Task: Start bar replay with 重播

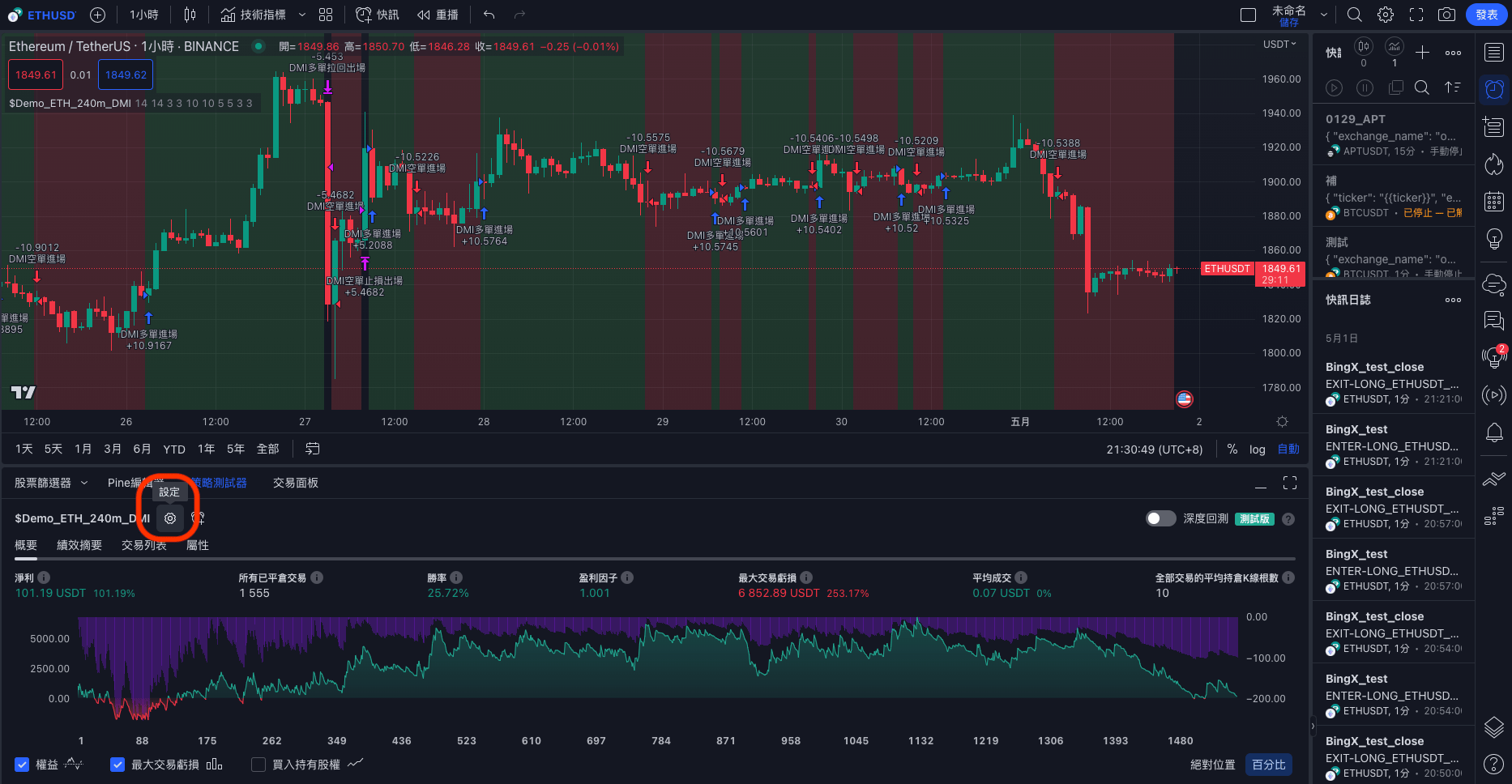Action: 438,15
